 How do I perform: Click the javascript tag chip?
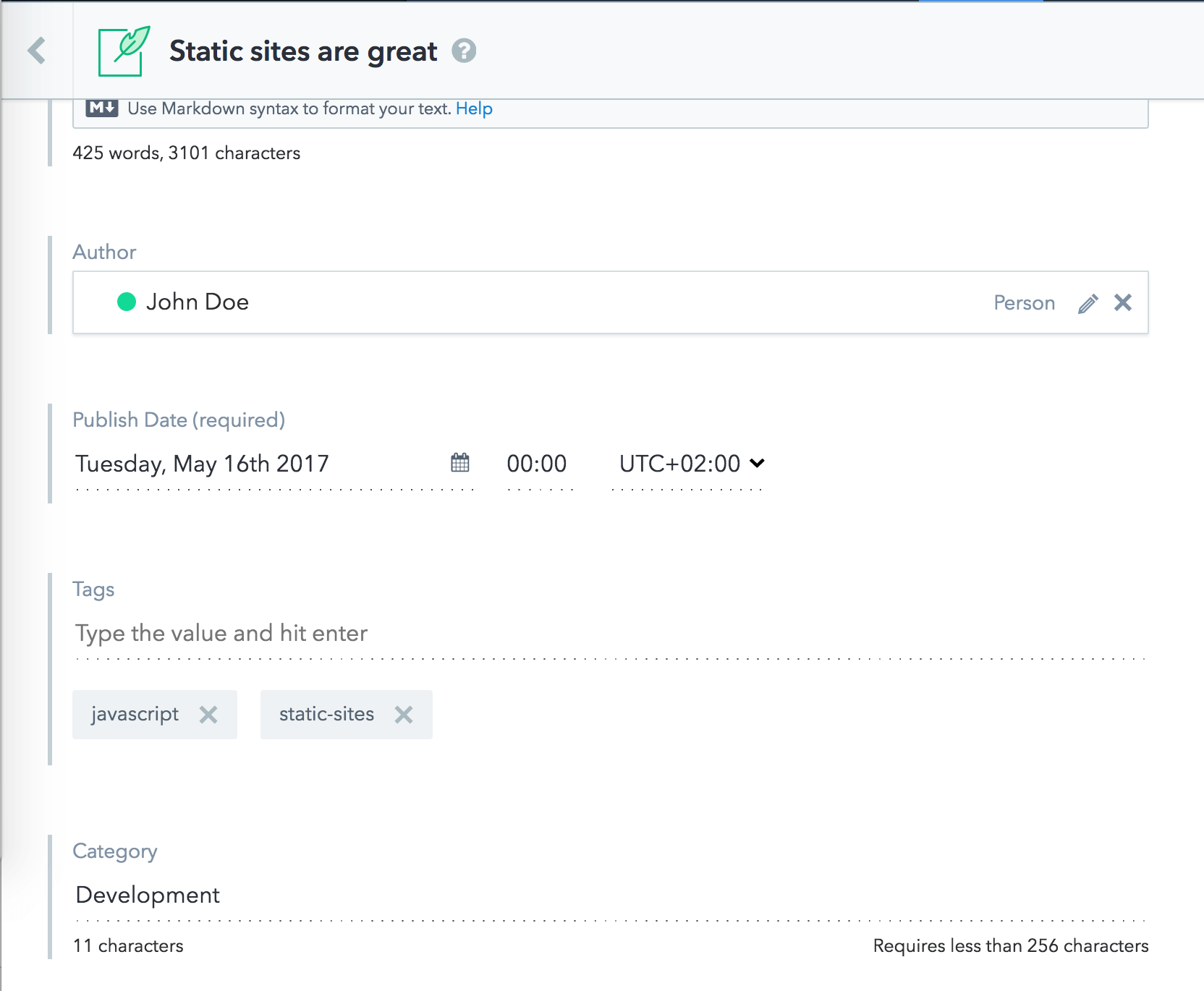135,715
